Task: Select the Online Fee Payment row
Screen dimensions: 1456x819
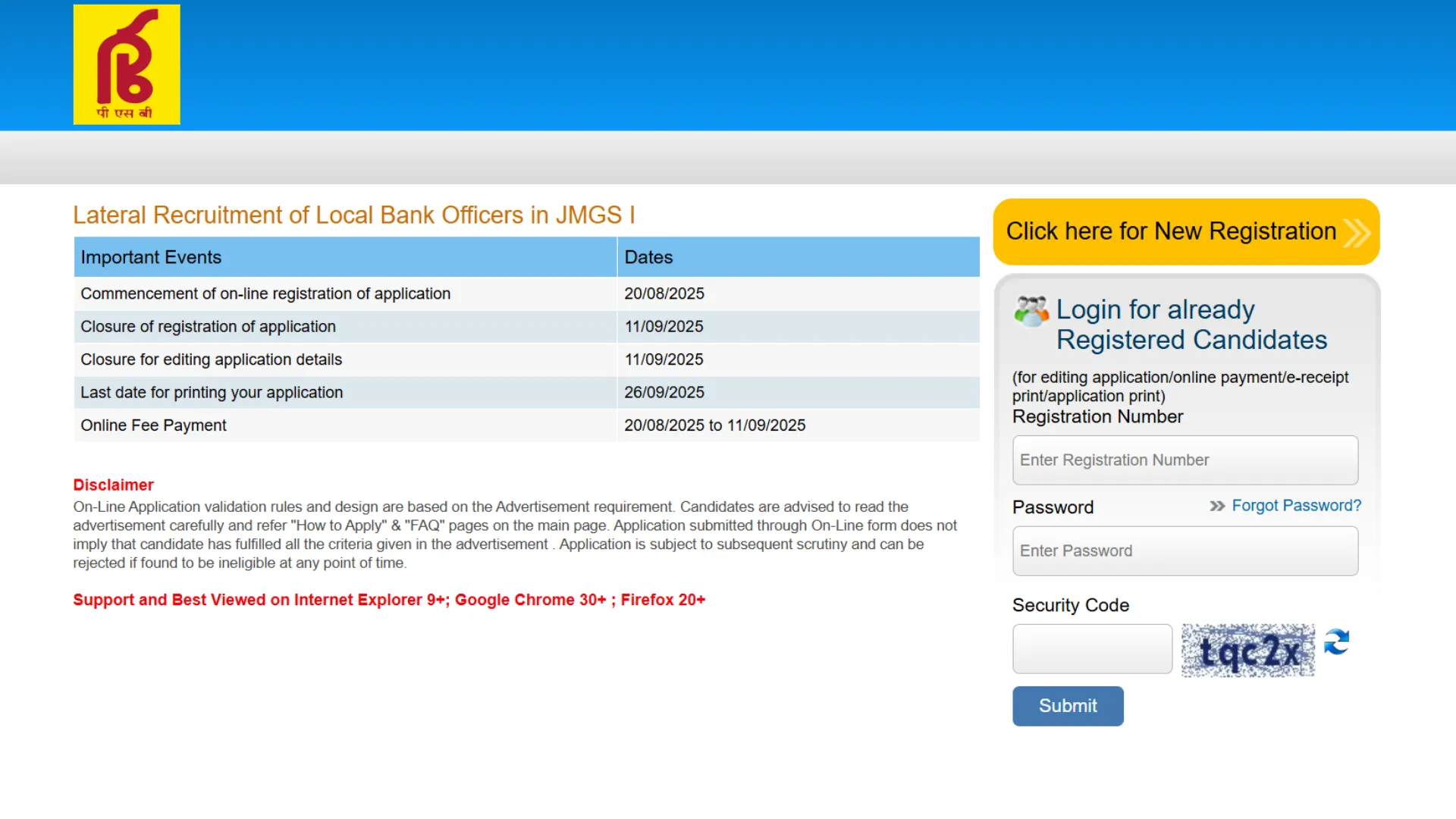Action: (x=154, y=425)
